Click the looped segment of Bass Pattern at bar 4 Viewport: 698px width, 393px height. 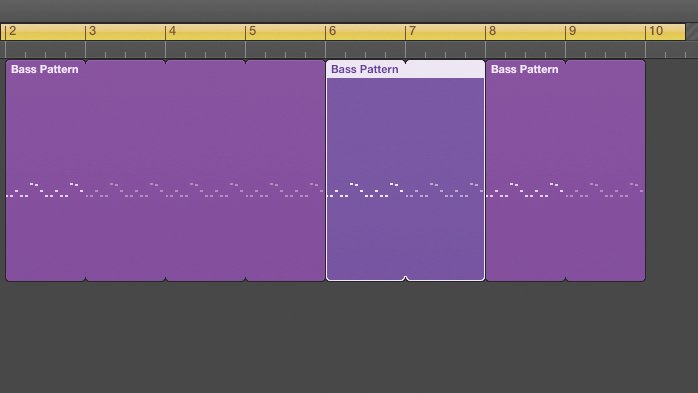[205, 171]
